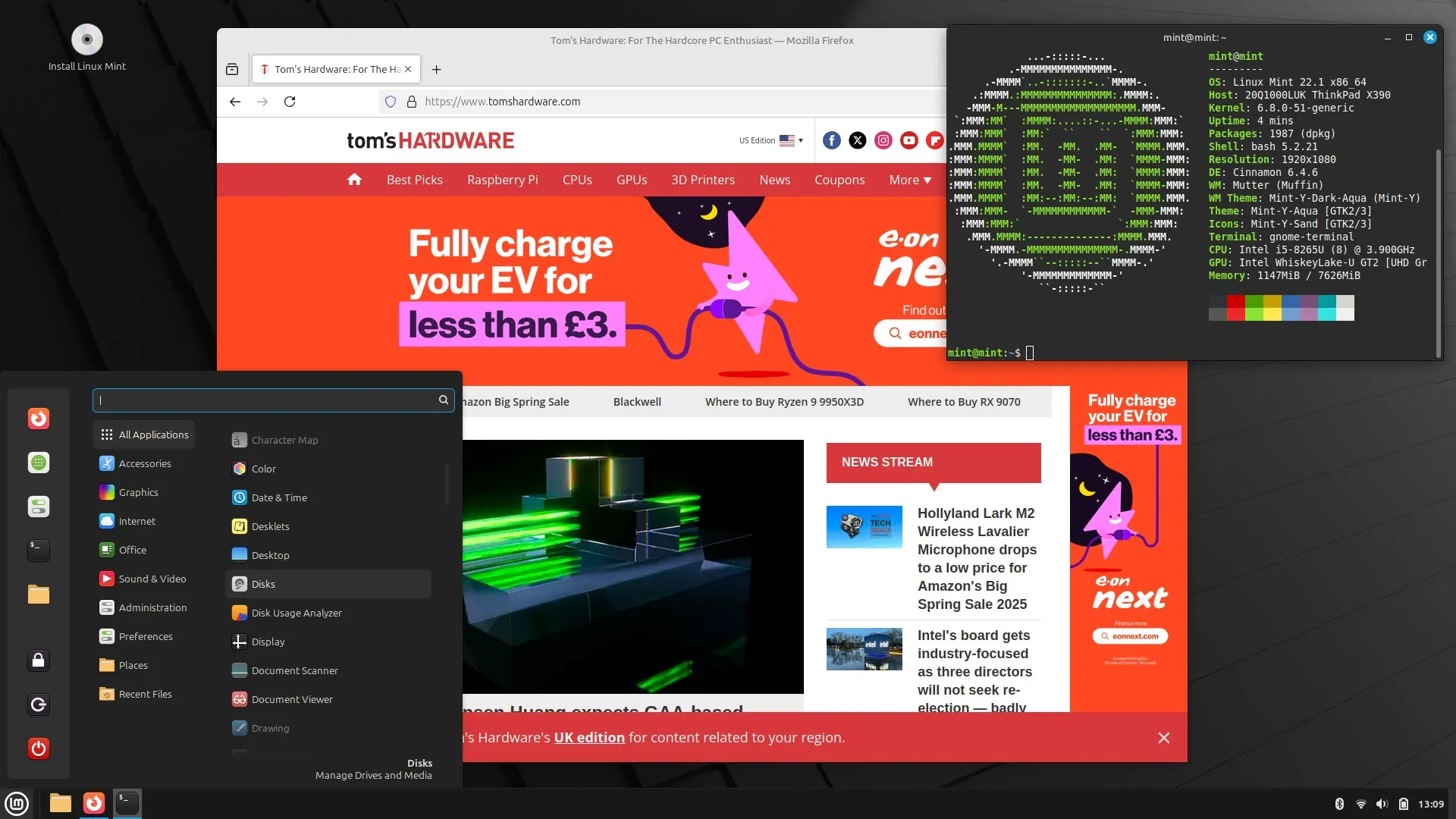This screenshot has width=1456, height=819.
Task: Read the Hollyland Lark M2 news story
Action: [x=977, y=559]
